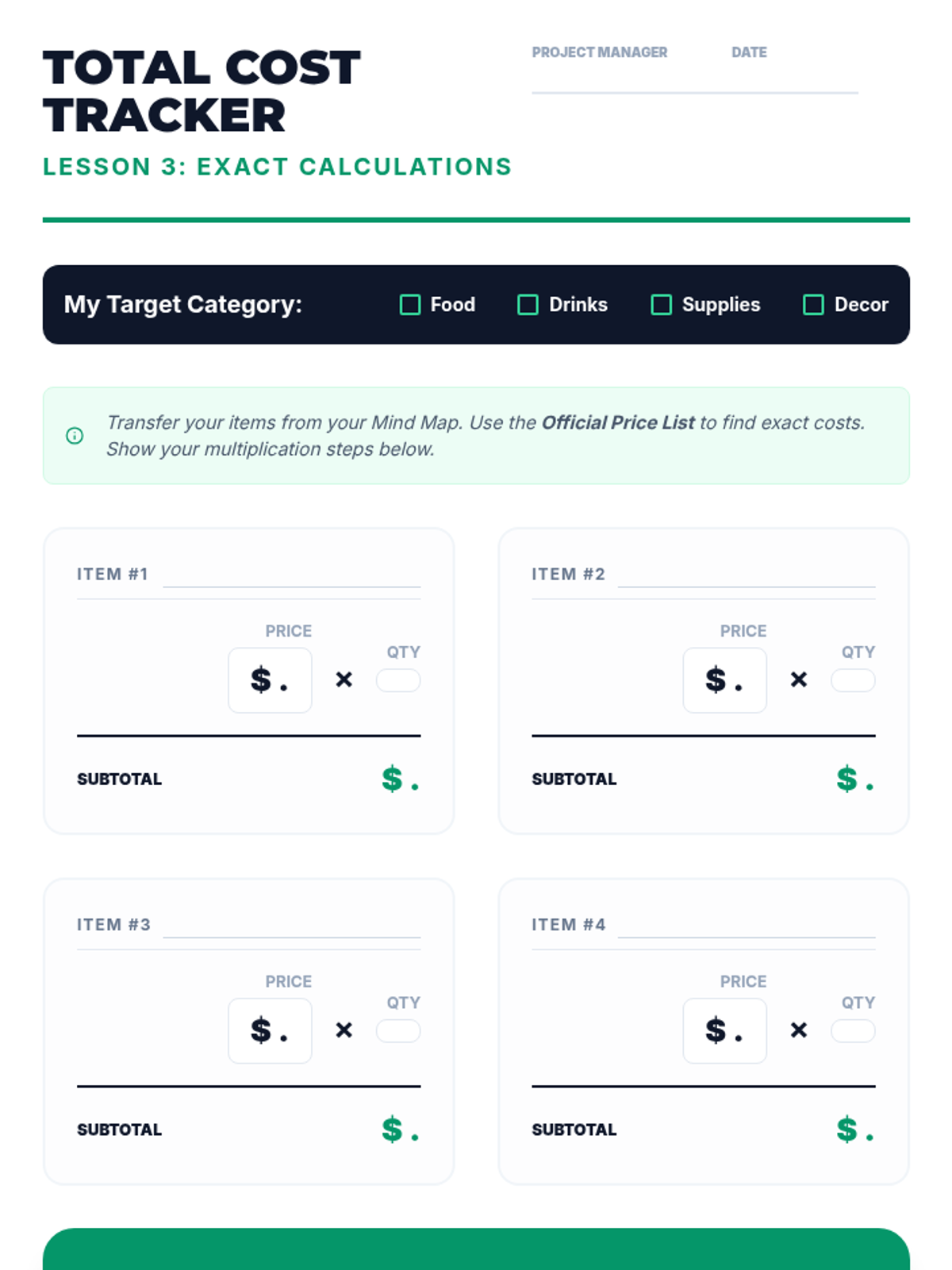Click the green dollar sign in Item #2 subtotal
The height and width of the screenshot is (1270, 952).
(847, 779)
